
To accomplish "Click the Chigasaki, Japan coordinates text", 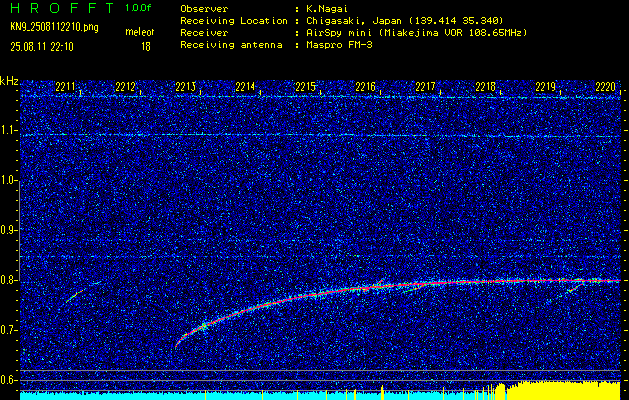I will point(404,20).
